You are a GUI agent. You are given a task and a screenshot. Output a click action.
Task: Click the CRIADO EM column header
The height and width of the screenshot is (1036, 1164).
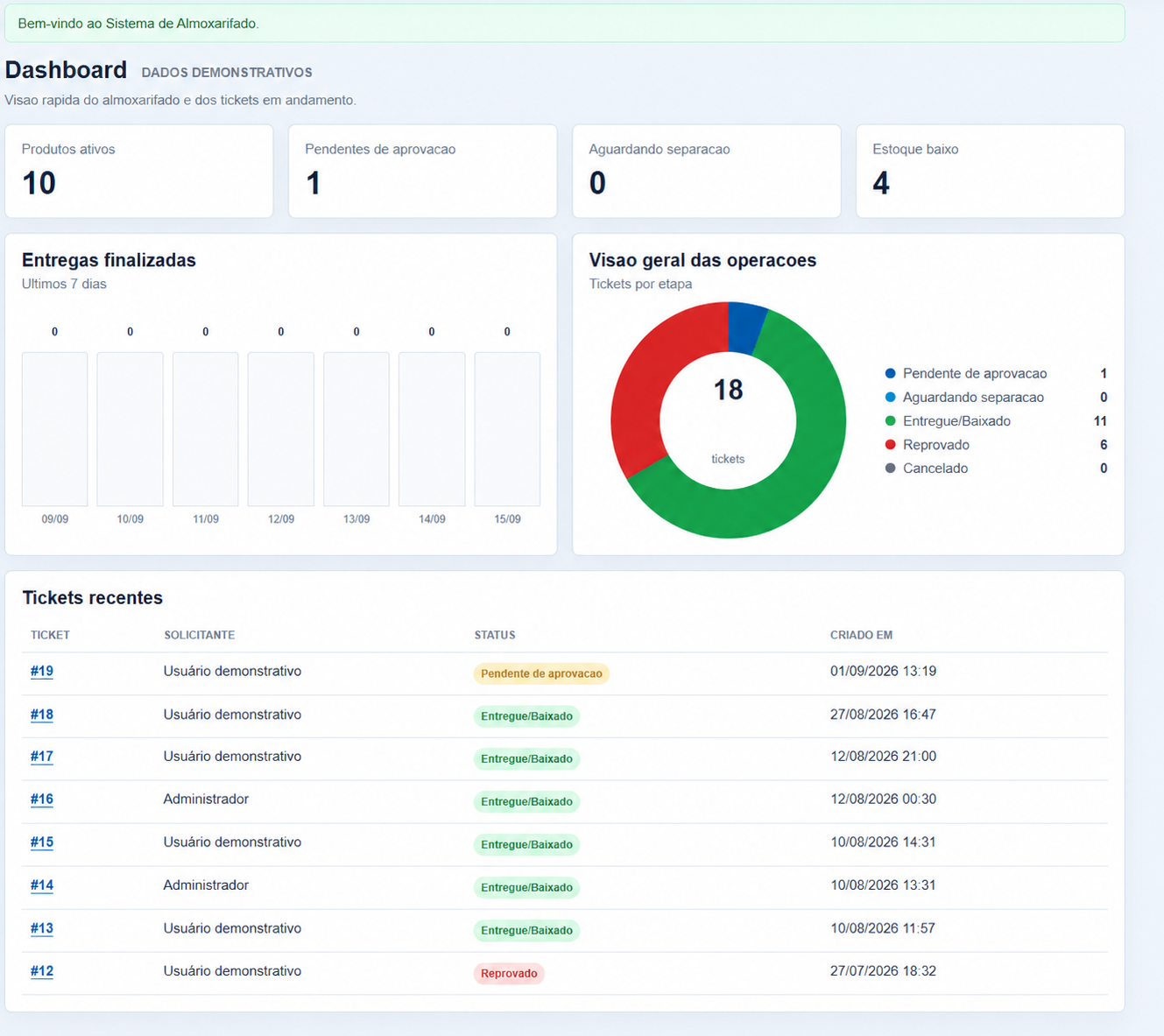click(861, 635)
